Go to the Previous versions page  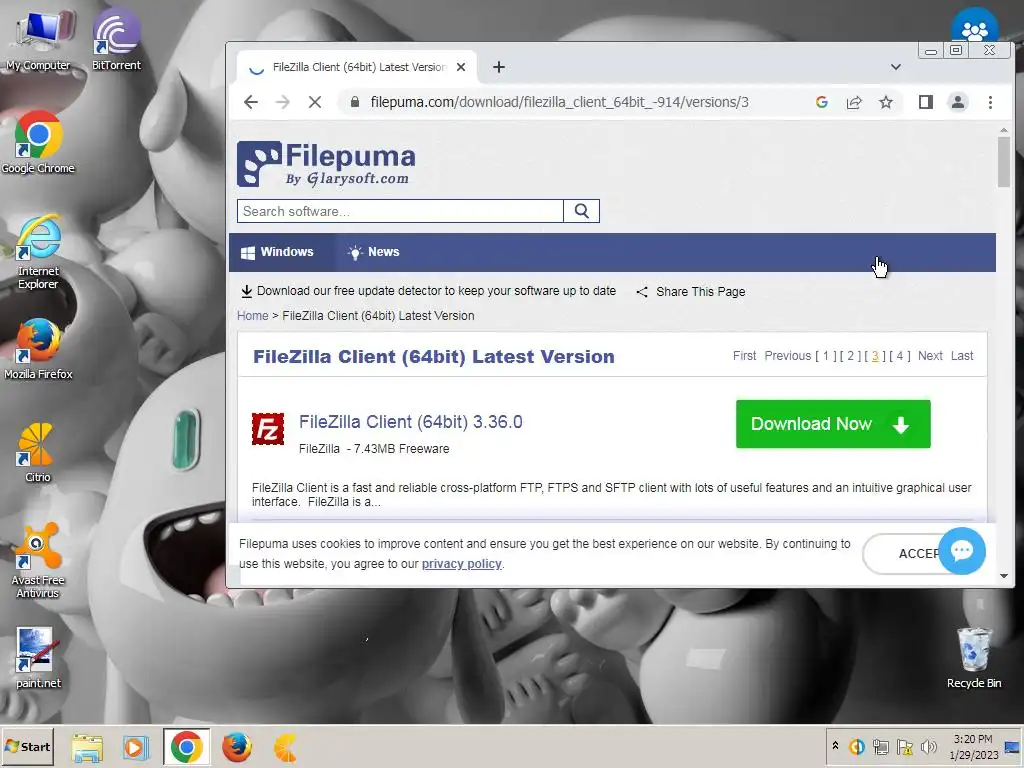pos(788,356)
